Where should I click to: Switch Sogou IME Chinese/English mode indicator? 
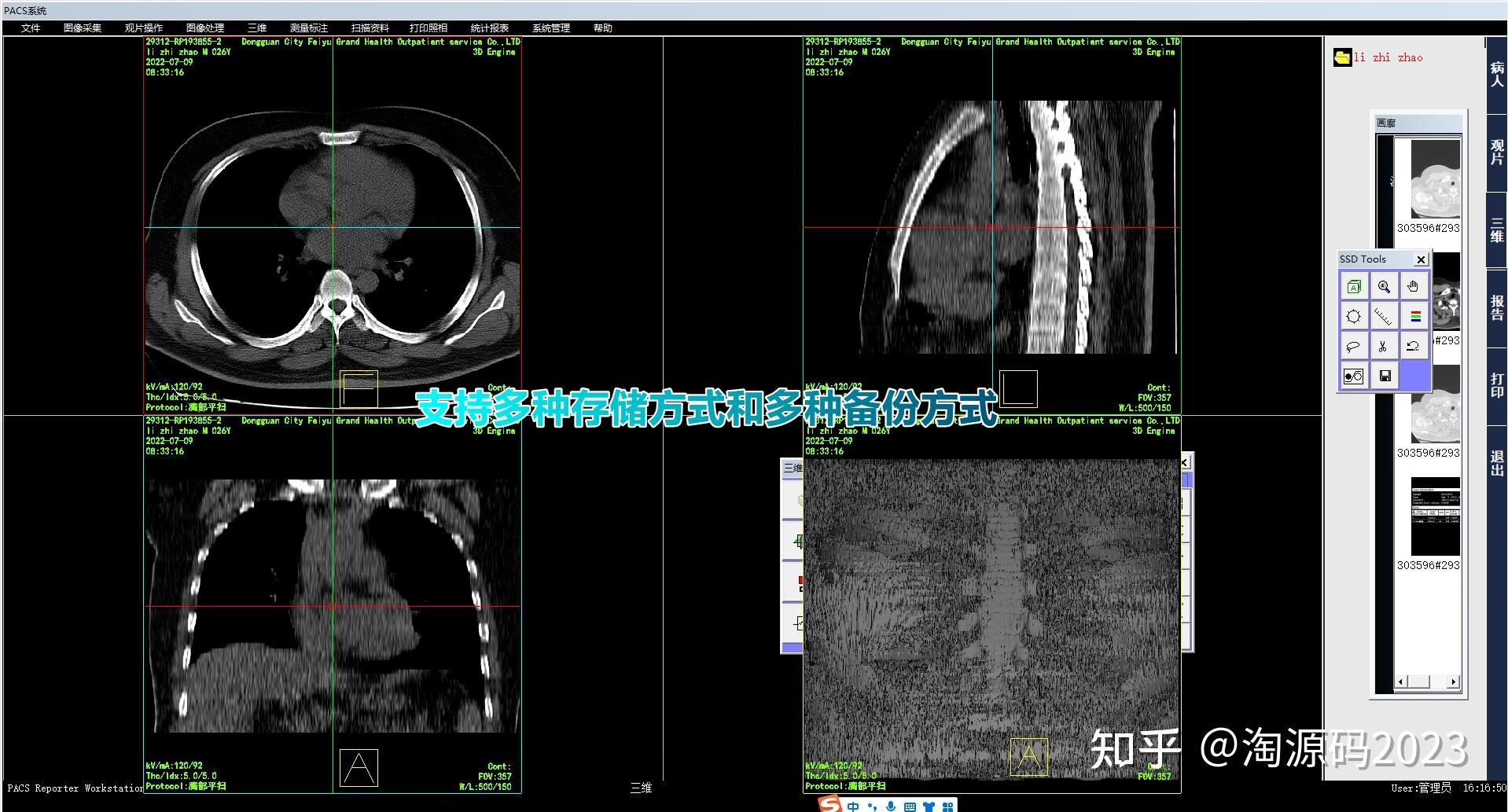(x=853, y=806)
